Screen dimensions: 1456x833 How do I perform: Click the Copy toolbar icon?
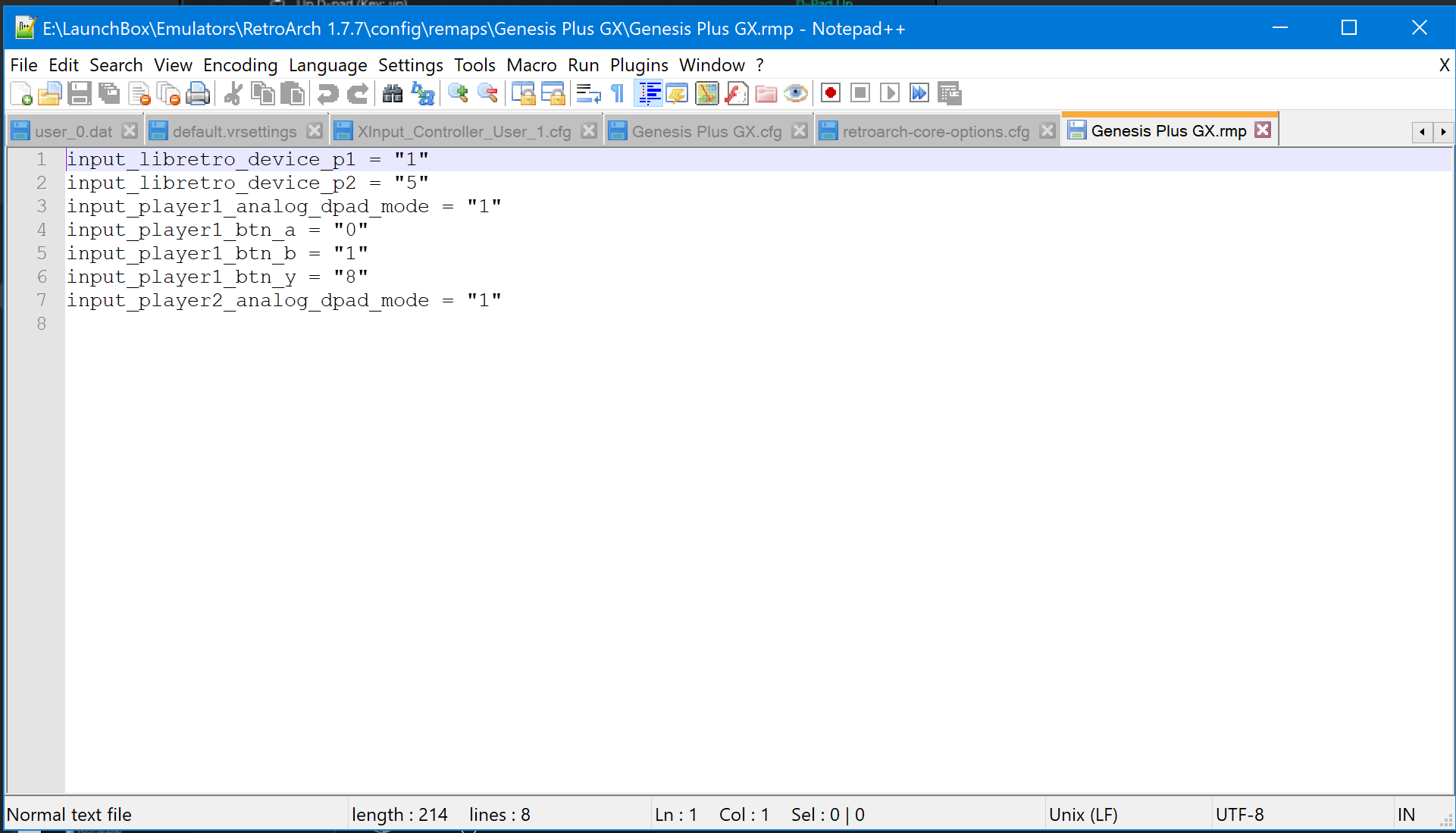pyautogui.click(x=263, y=93)
